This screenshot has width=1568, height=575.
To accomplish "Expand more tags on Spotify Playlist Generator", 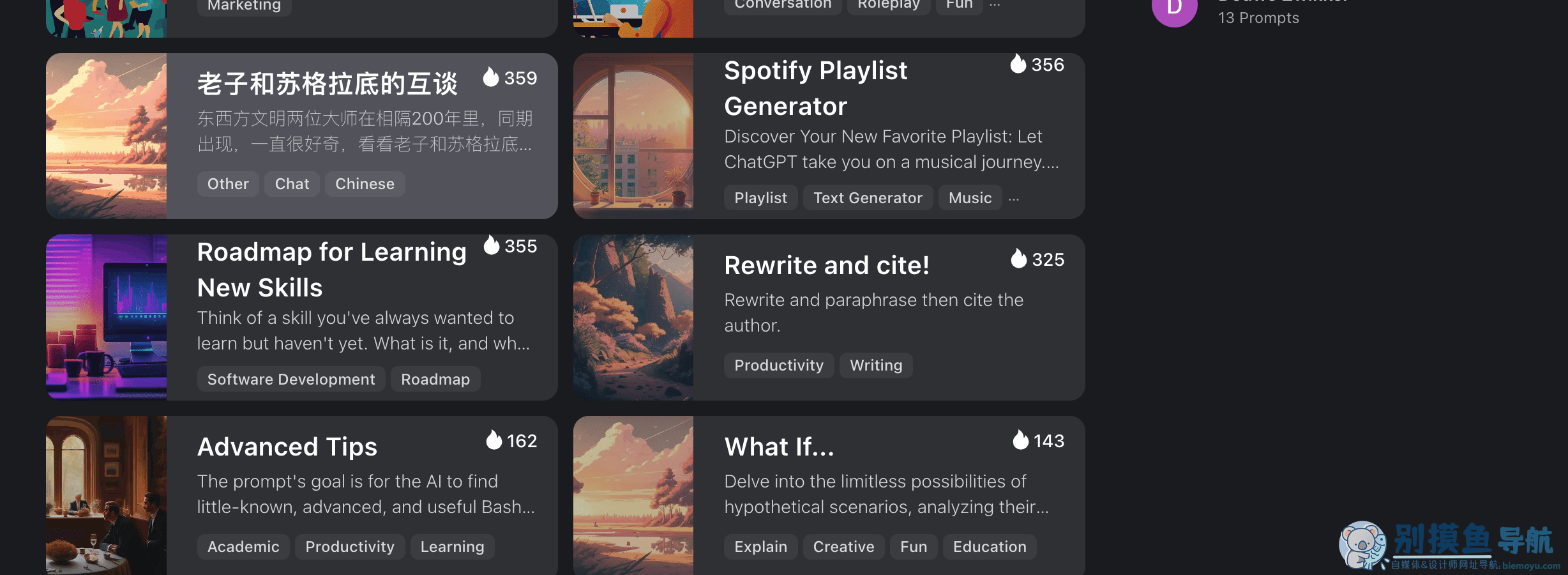I will coord(1014,199).
